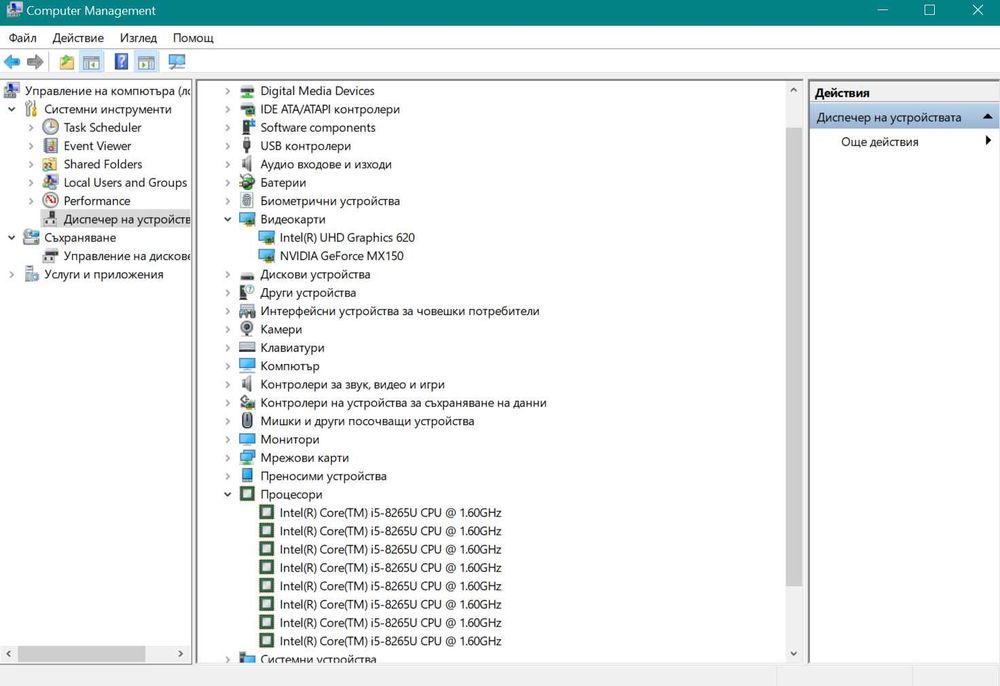Select first Intel Core i5-8265U processor entry
The width and height of the screenshot is (1000, 686).
[390, 513]
